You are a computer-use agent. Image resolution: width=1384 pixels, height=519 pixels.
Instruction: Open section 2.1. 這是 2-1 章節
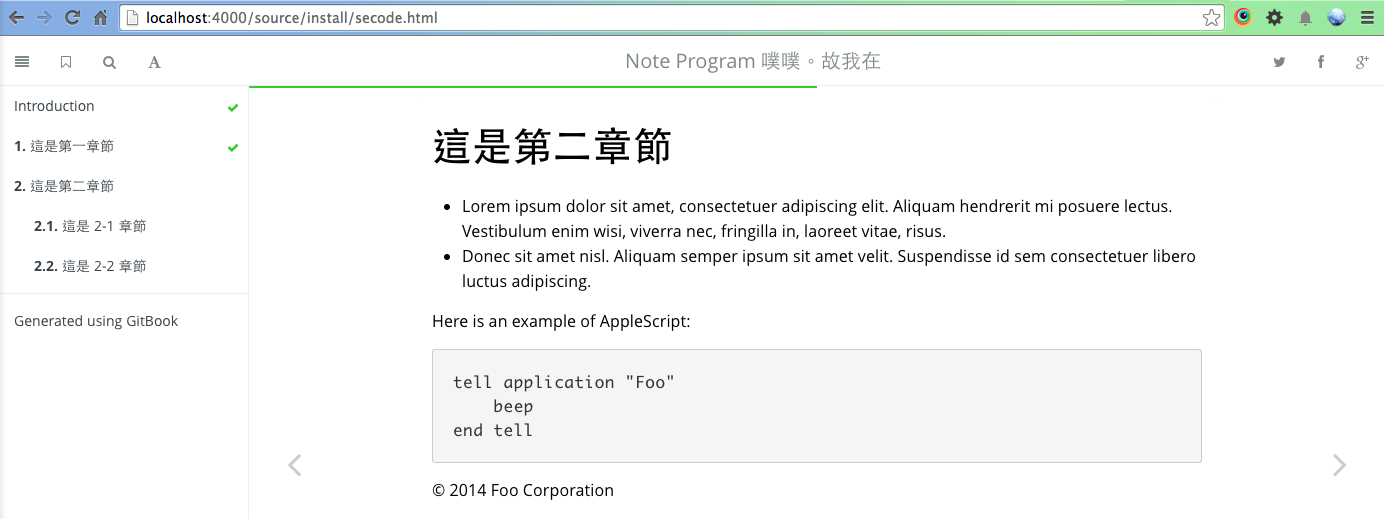point(90,226)
